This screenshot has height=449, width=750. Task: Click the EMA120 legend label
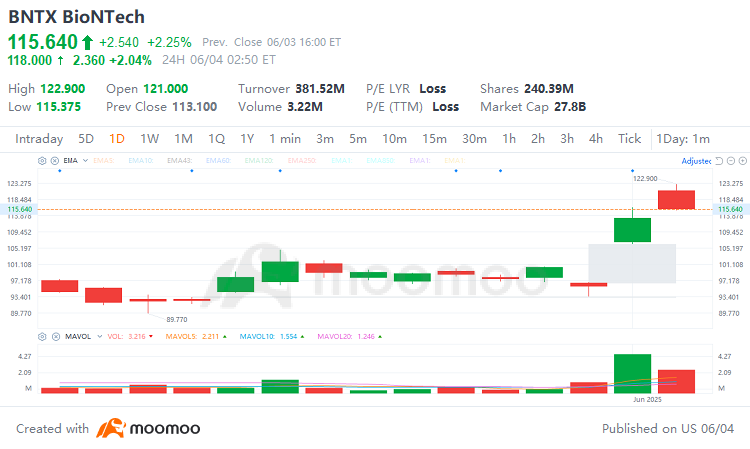[259, 161]
